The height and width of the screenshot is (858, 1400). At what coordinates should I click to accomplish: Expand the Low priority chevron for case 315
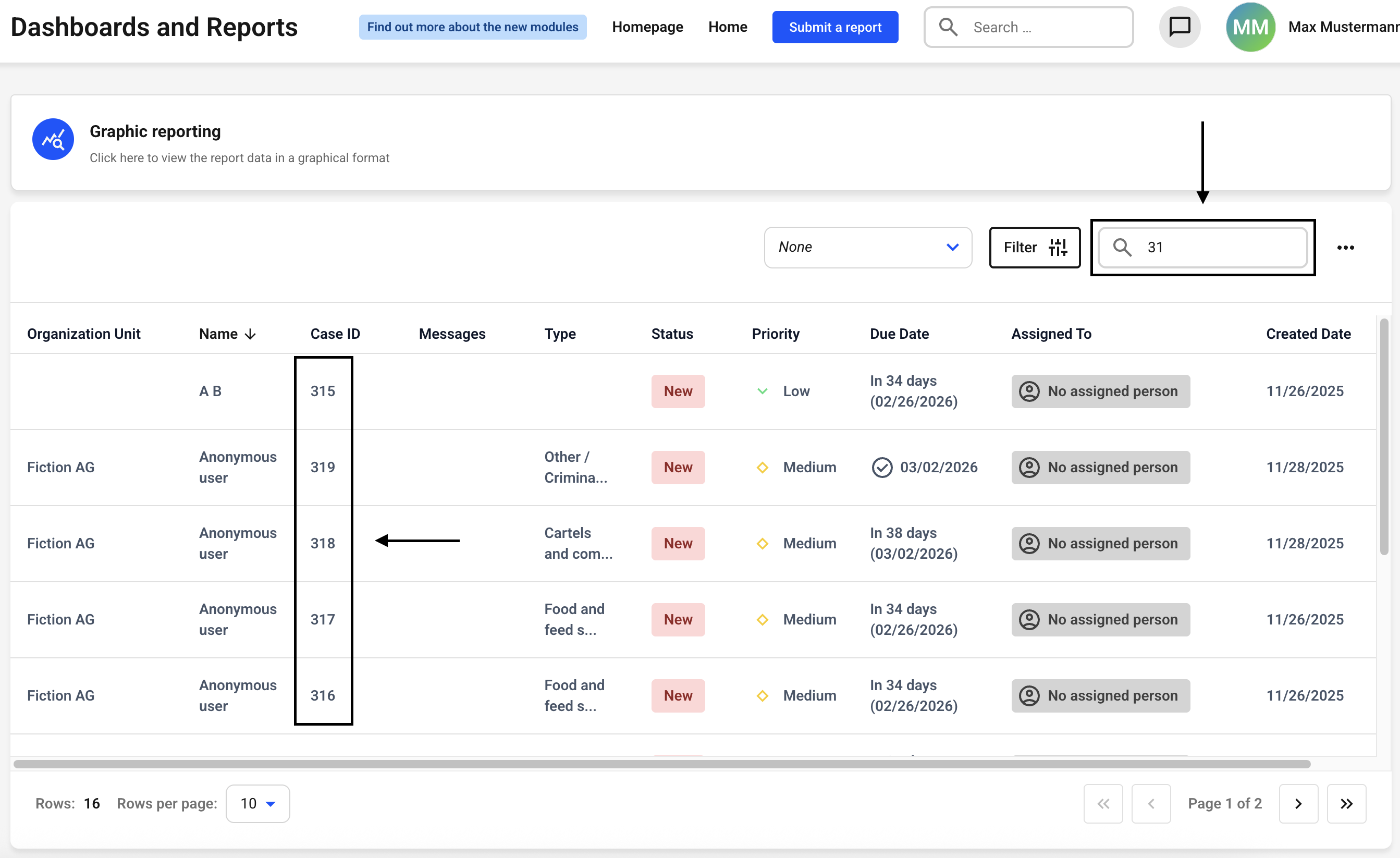tap(763, 391)
